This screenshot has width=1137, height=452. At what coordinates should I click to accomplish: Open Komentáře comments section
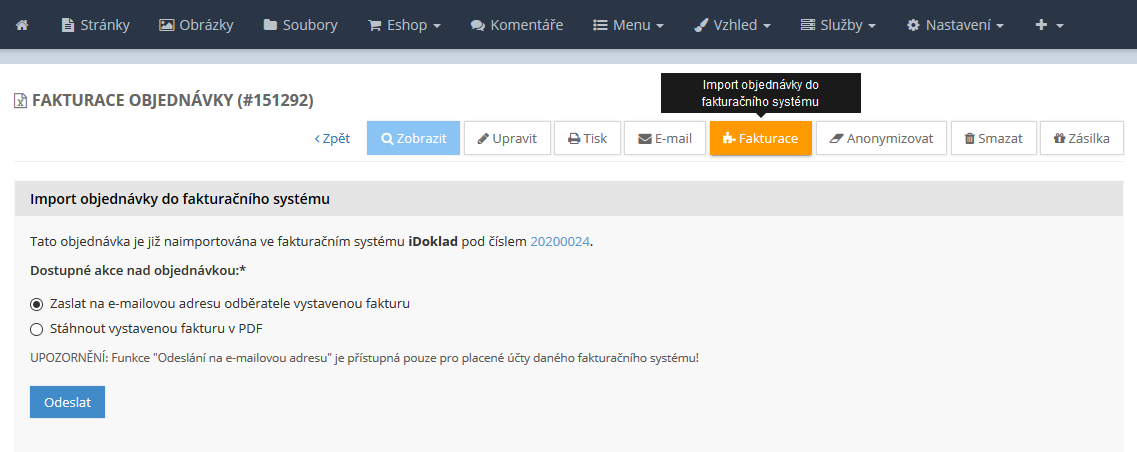pyautogui.click(x=516, y=25)
